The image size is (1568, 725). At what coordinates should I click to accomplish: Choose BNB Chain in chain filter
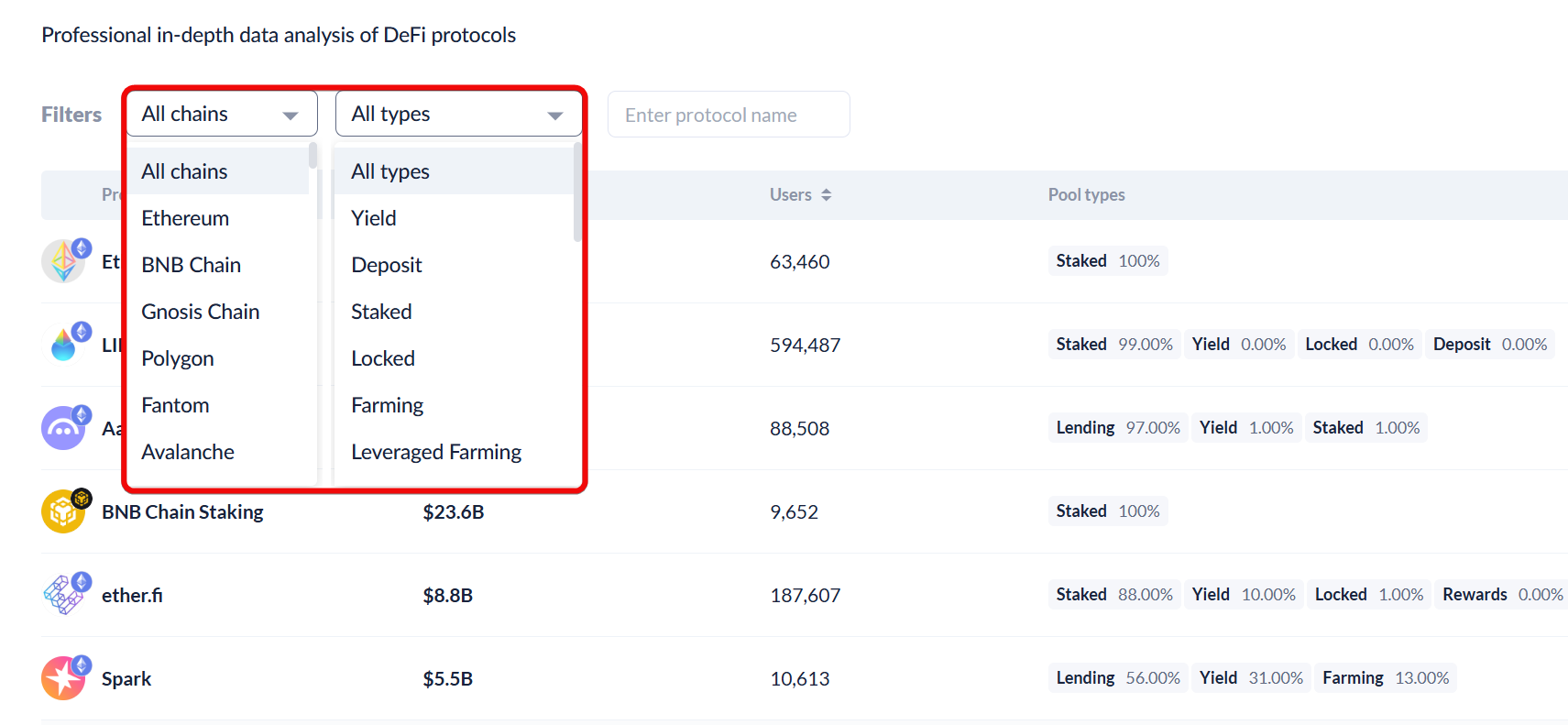coord(191,265)
